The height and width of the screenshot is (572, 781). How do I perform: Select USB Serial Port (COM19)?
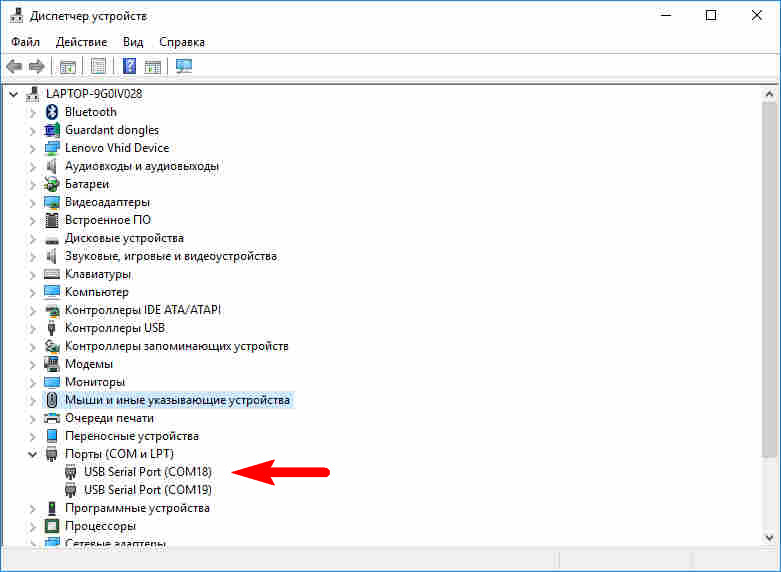point(147,490)
